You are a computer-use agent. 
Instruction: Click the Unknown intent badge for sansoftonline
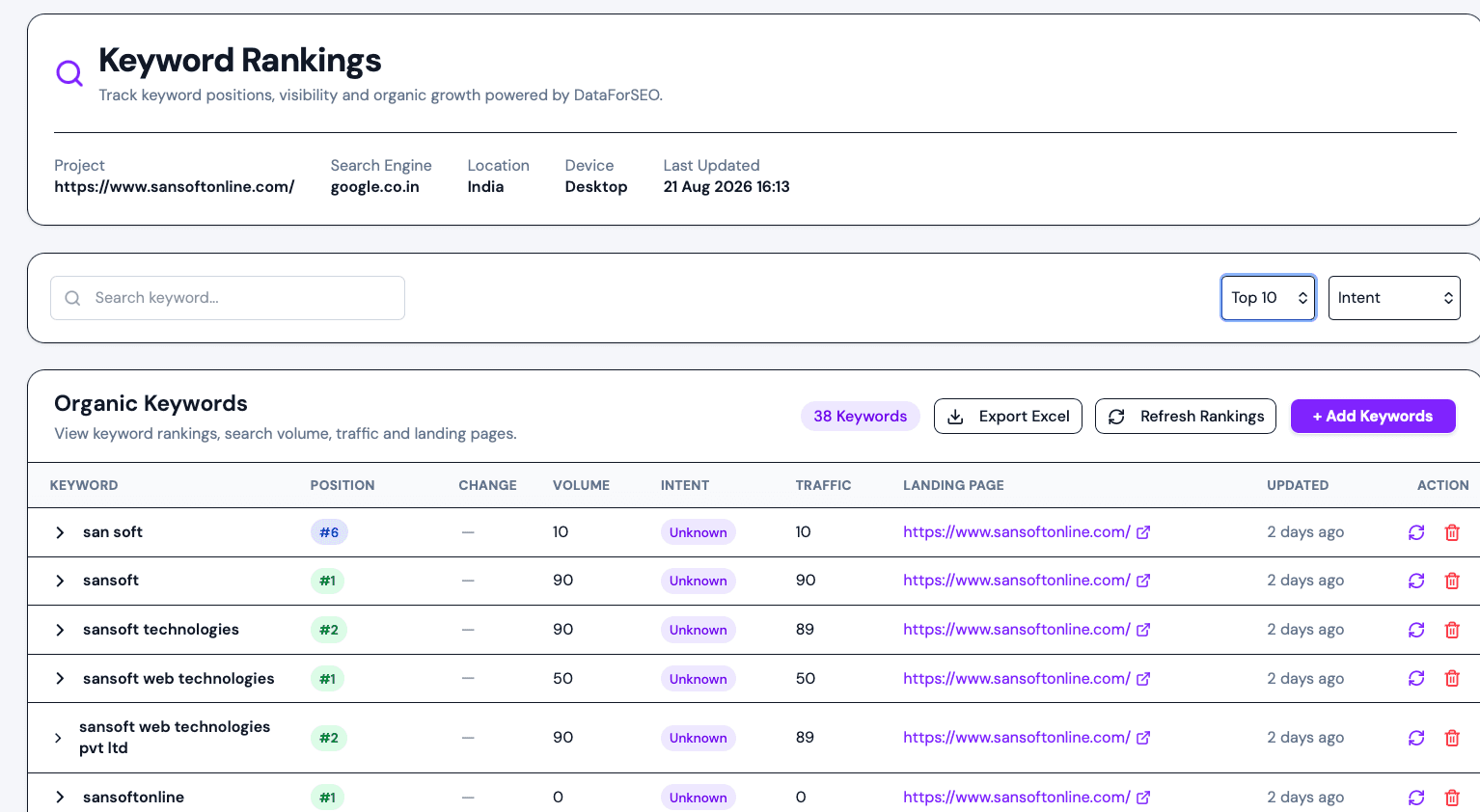point(699,798)
